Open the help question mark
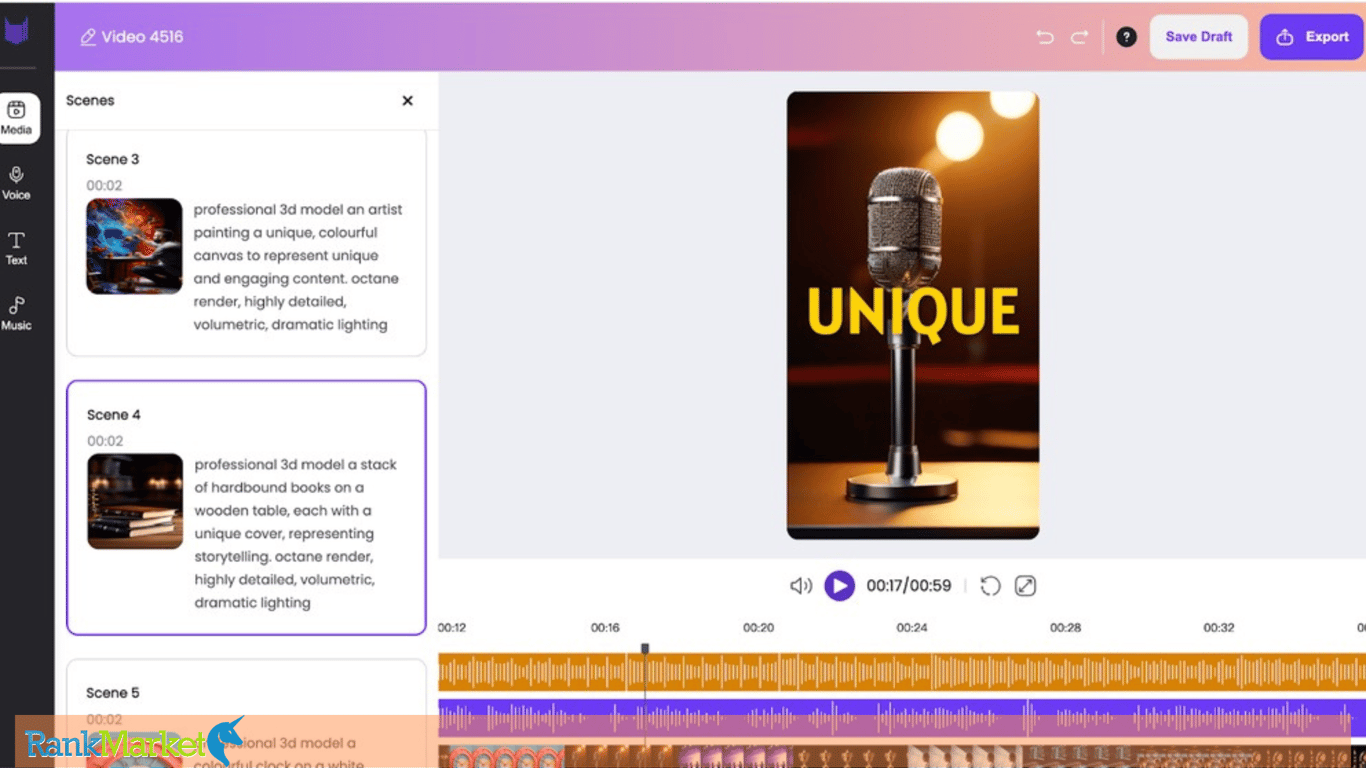 pyautogui.click(x=1126, y=37)
